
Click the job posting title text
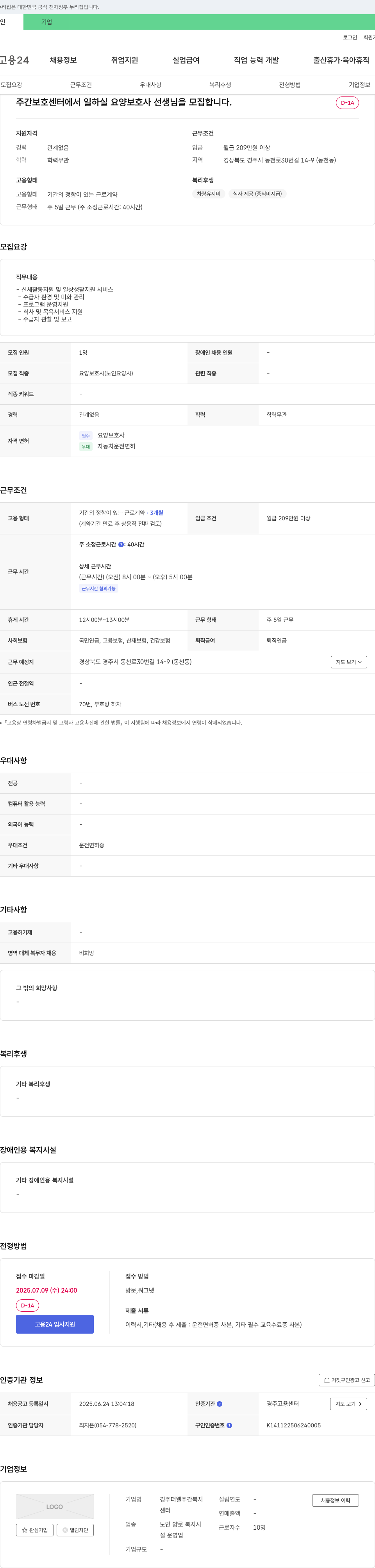123,102
